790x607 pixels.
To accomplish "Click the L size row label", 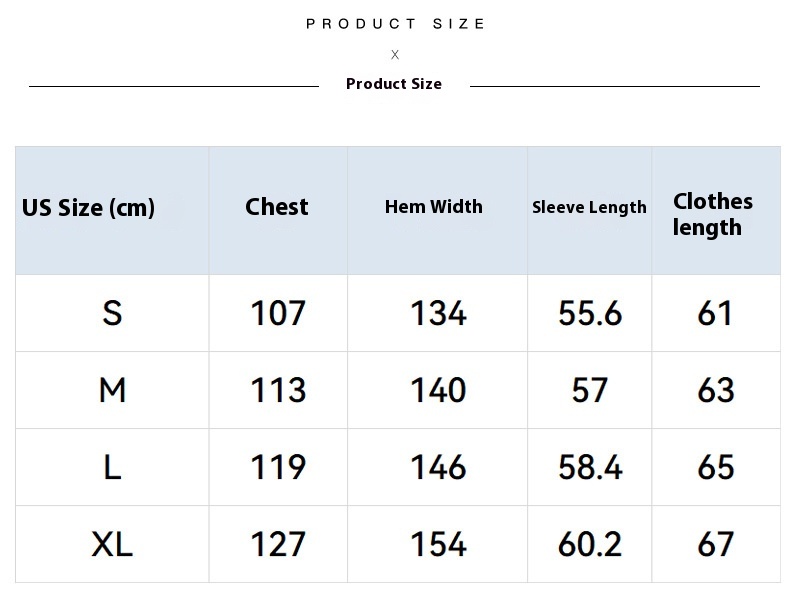I will click(112, 467).
